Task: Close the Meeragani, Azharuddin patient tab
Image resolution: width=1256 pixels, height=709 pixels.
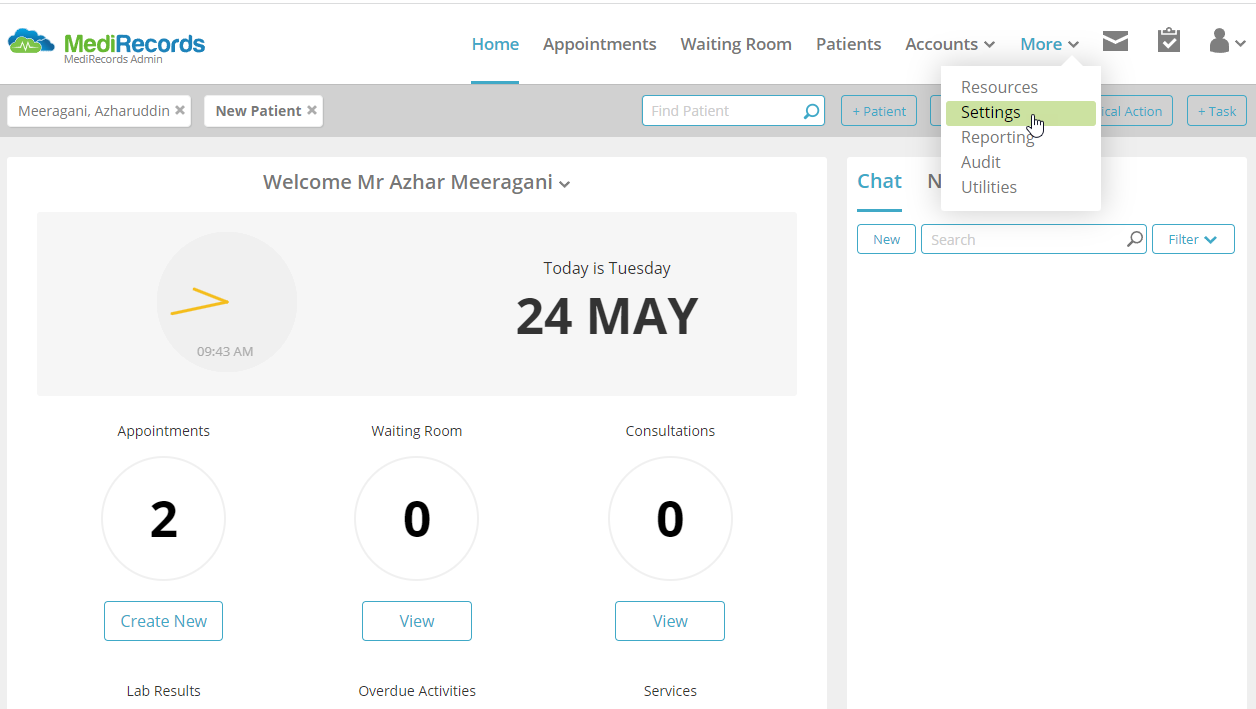Action: [x=180, y=110]
